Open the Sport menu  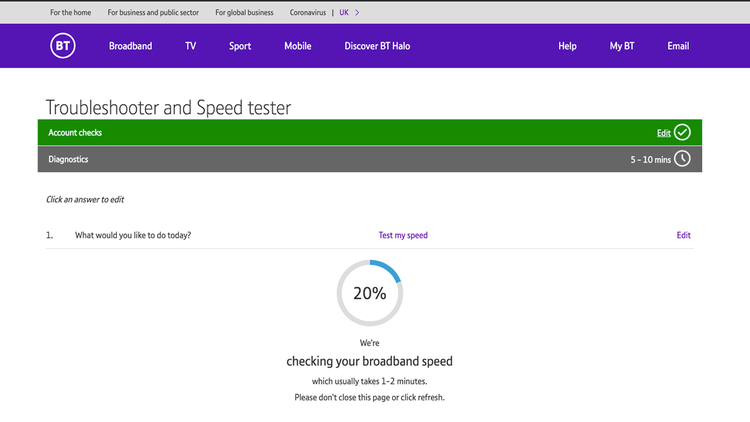click(240, 46)
